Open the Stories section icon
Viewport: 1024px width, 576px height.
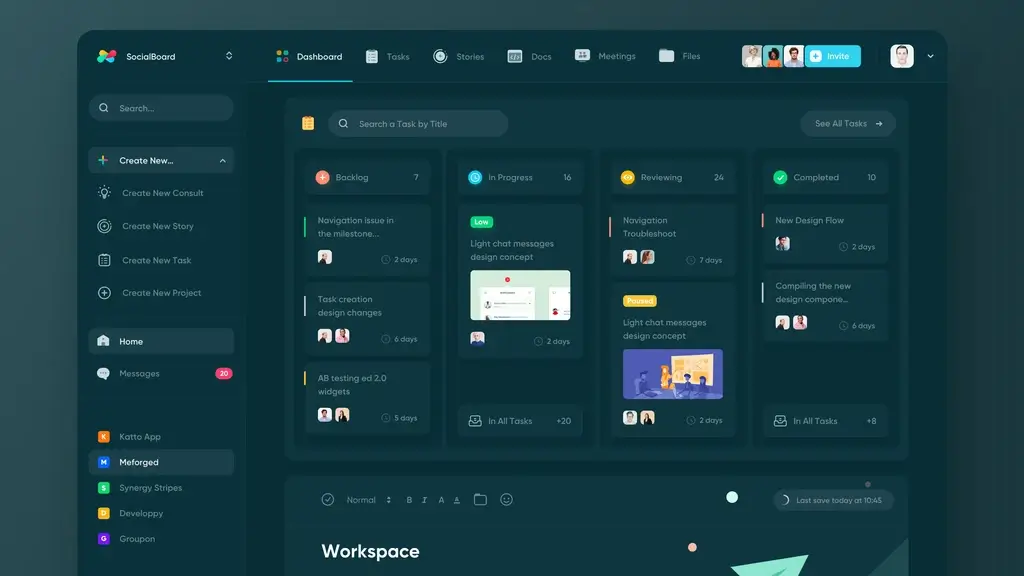click(440, 56)
